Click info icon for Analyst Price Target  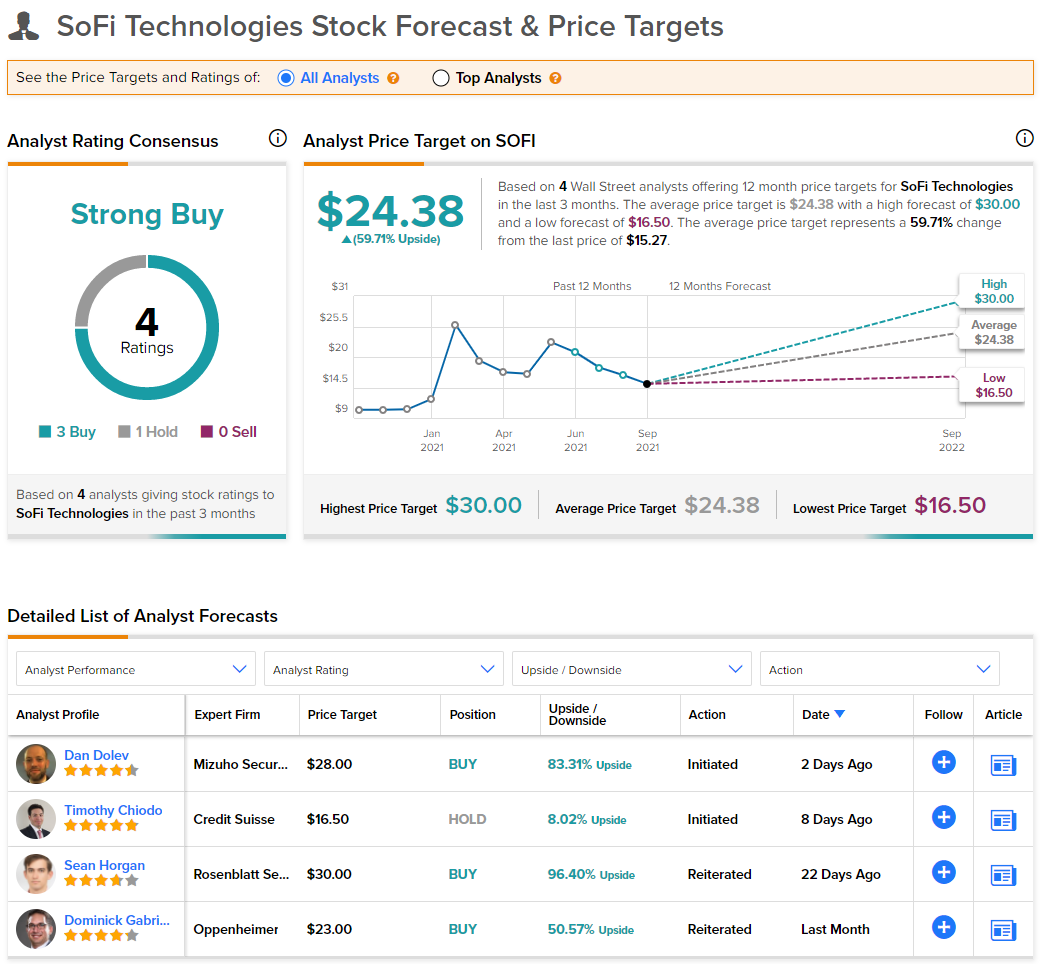(x=1024, y=138)
